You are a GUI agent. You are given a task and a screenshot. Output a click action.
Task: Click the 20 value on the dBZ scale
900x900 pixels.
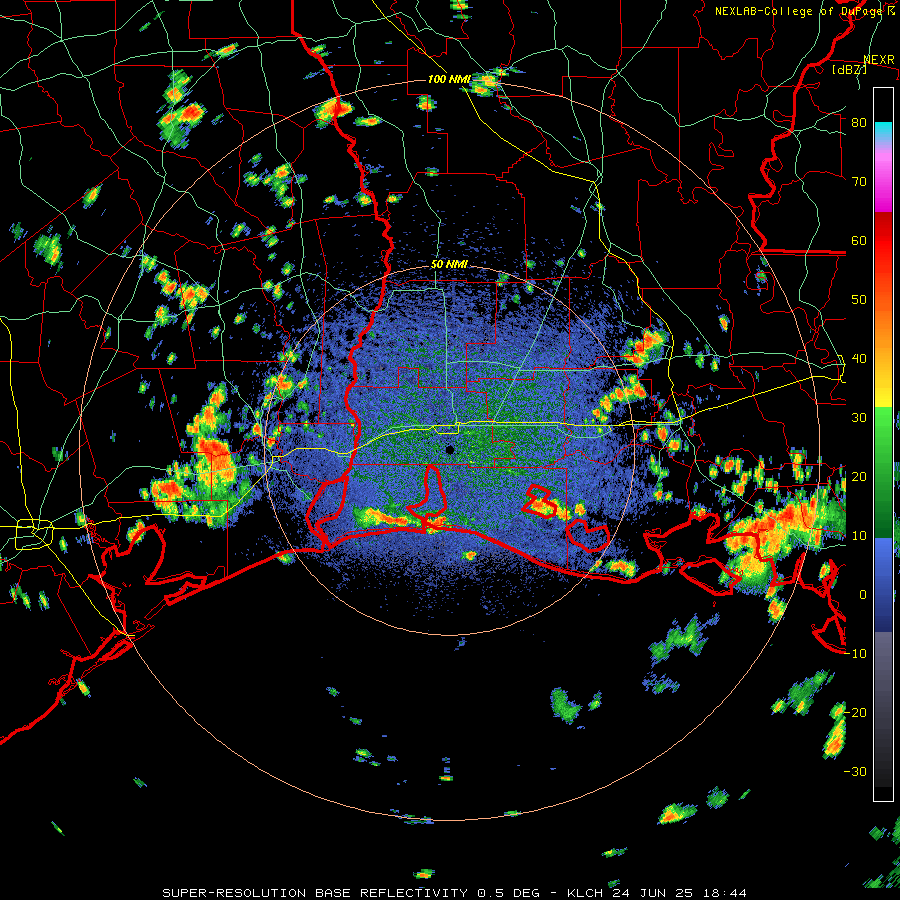(x=859, y=476)
